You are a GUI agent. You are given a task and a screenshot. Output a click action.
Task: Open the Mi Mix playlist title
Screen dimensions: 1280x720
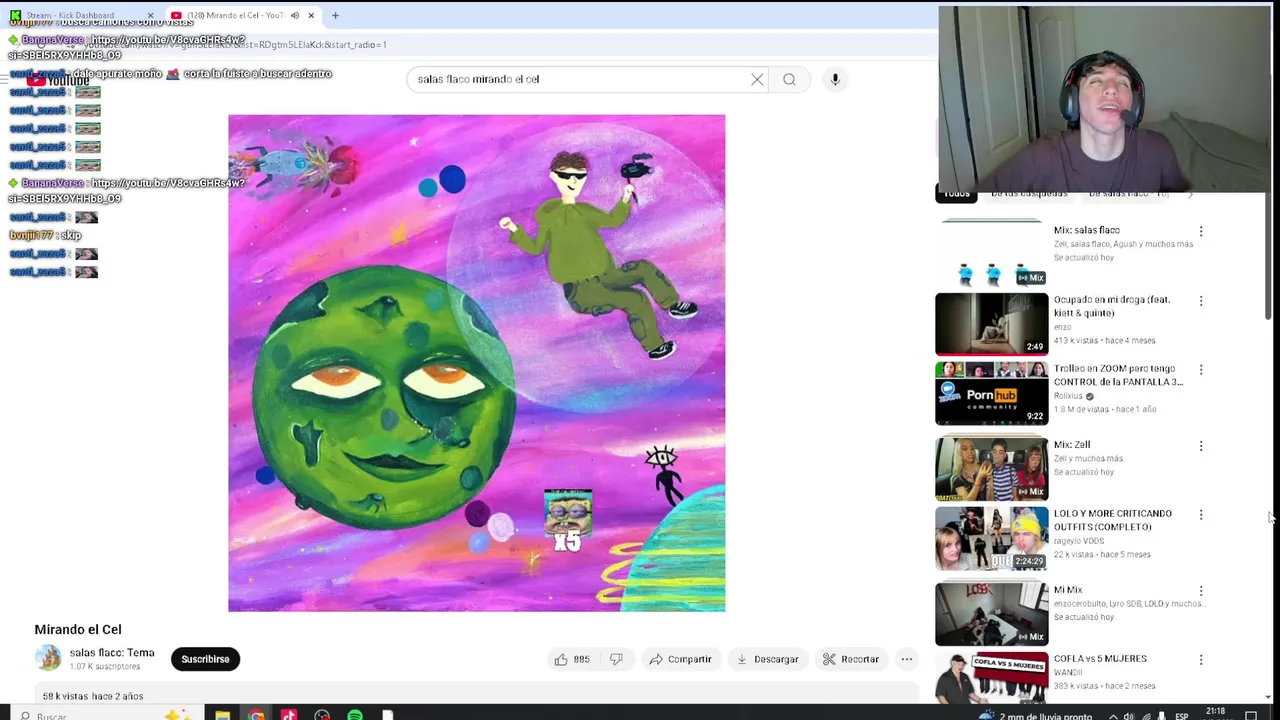click(1068, 590)
